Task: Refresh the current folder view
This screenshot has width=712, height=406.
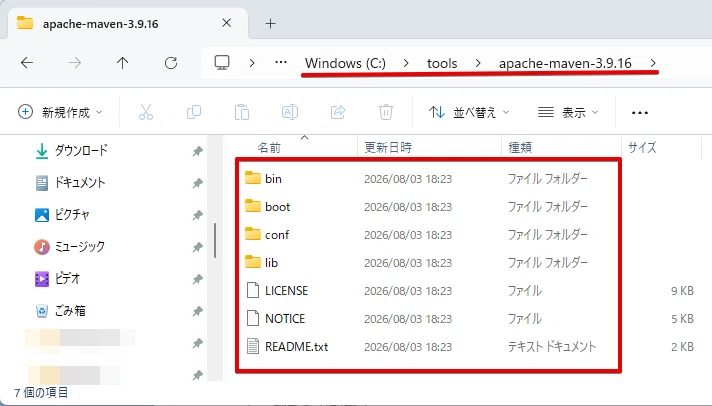Action: click(x=171, y=63)
